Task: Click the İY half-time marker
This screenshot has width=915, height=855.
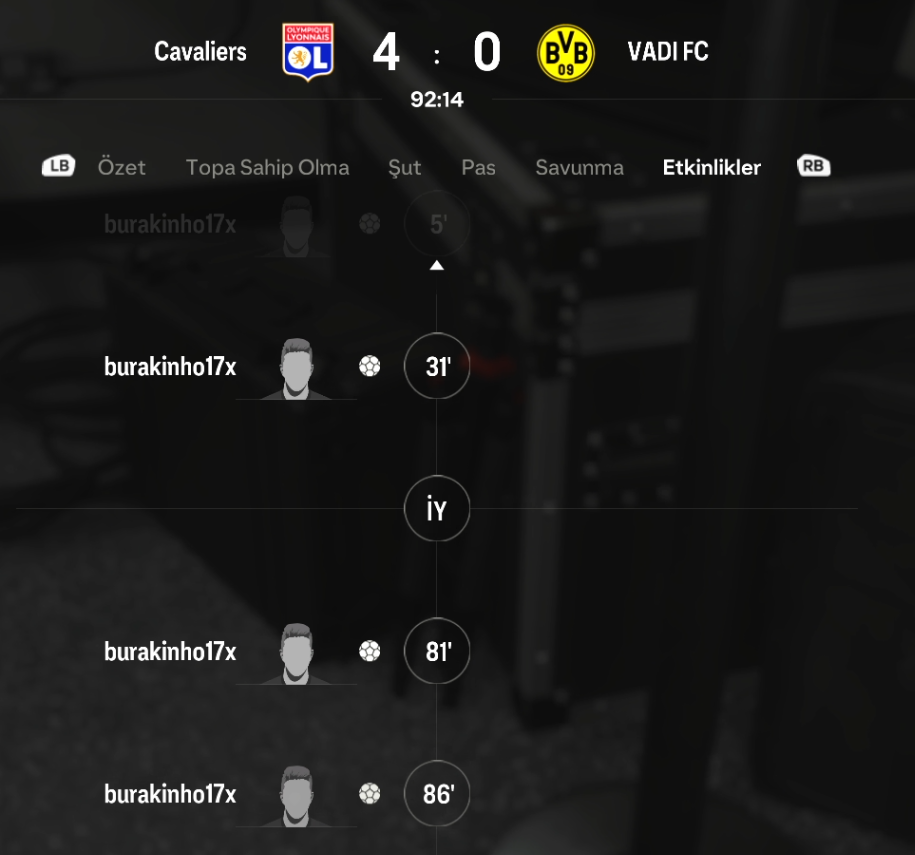Action: 437,508
